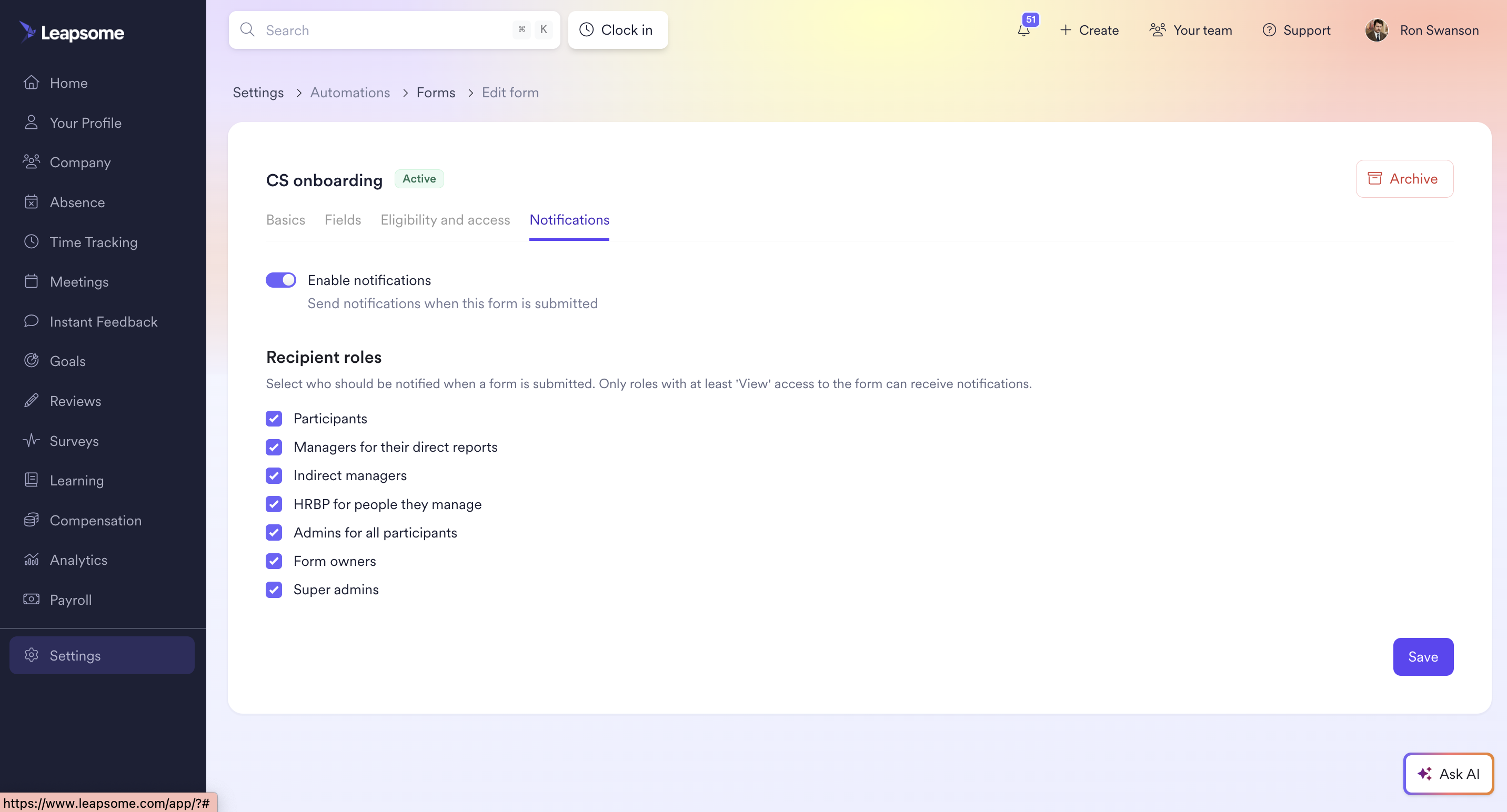
Task: Uncheck the Super admins checkbox
Action: pos(274,589)
